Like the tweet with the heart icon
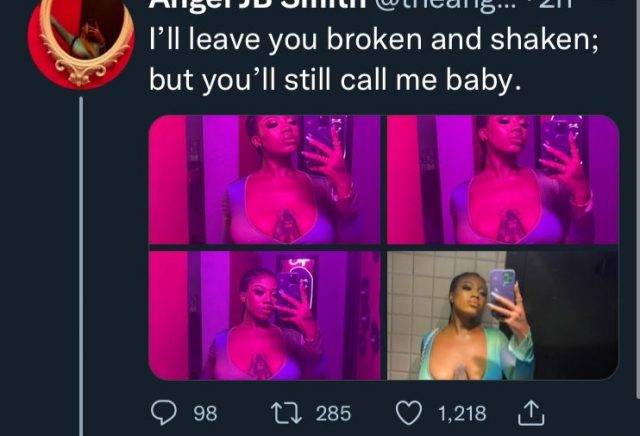 [409, 413]
